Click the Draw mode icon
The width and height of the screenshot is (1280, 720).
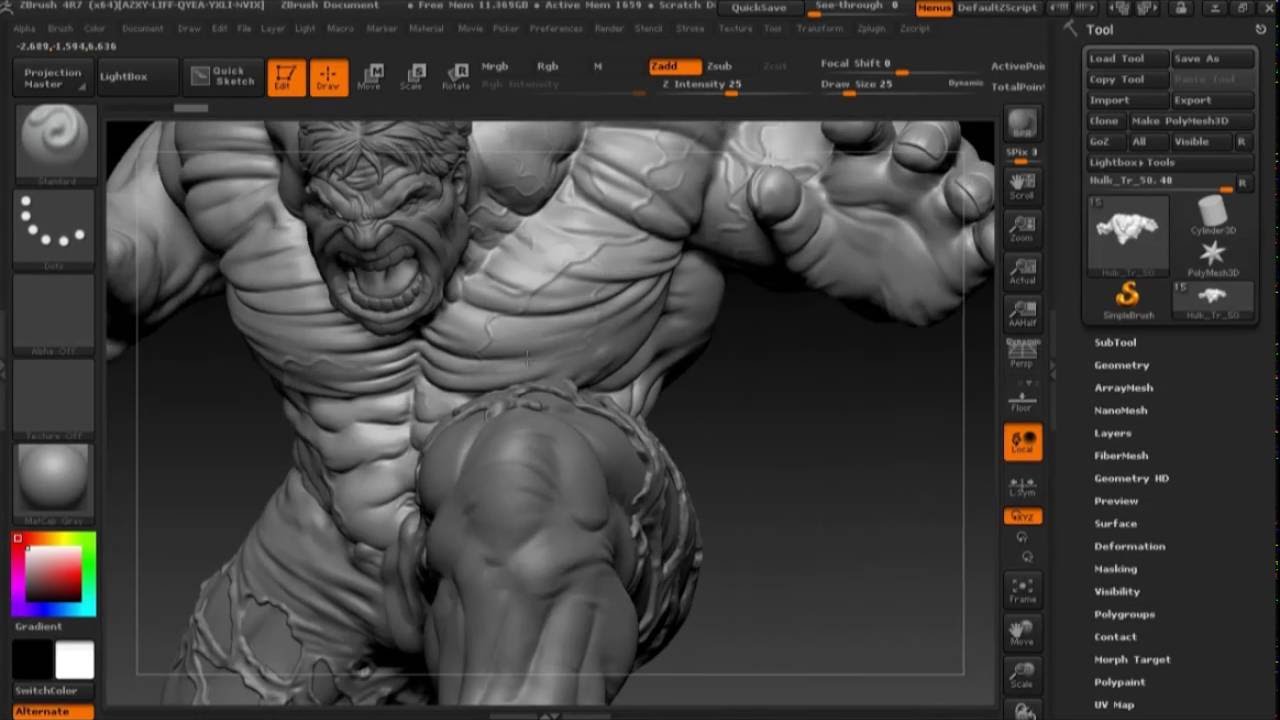pyautogui.click(x=328, y=78)
